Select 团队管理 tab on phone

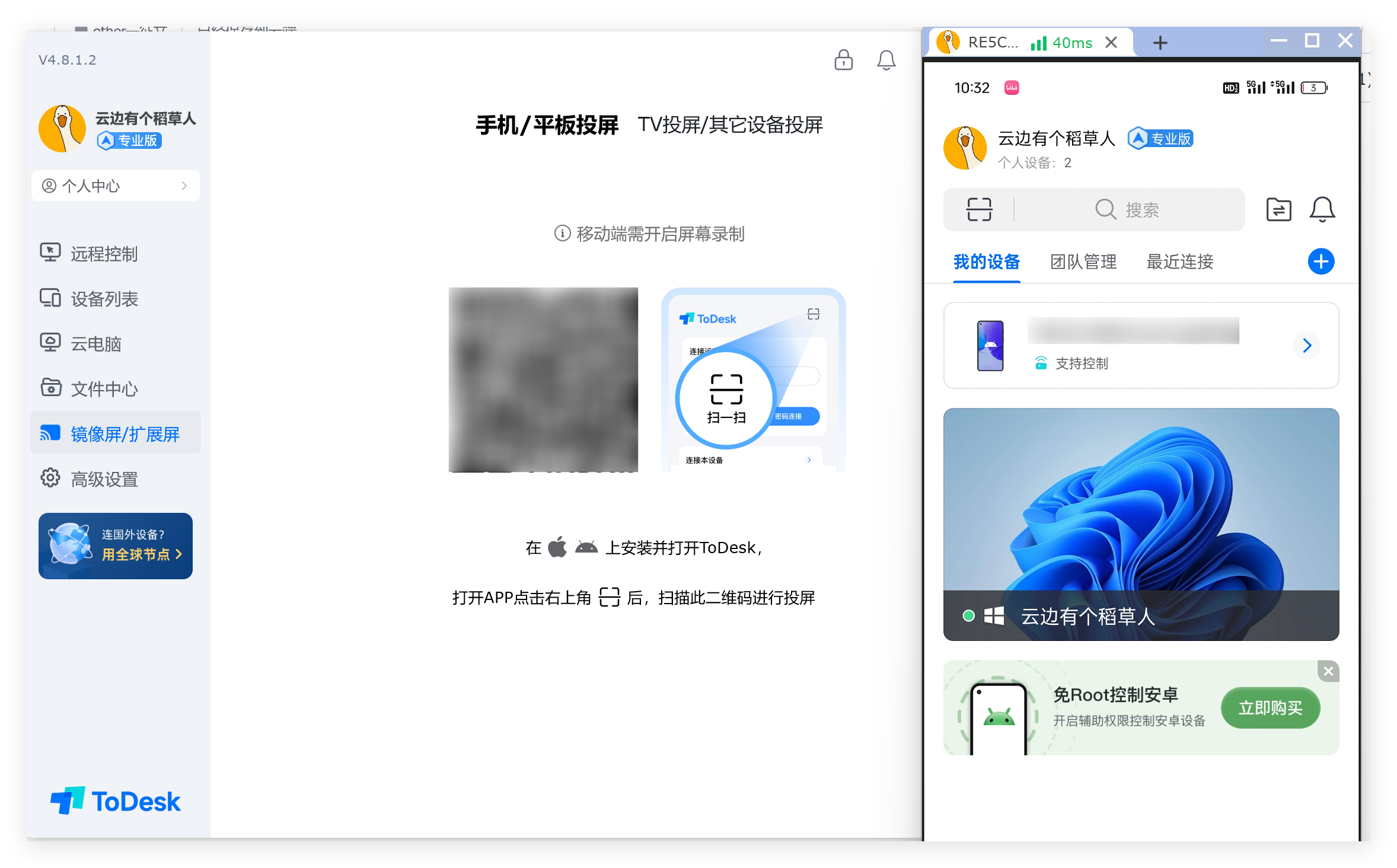click(x=1083, y=261)
